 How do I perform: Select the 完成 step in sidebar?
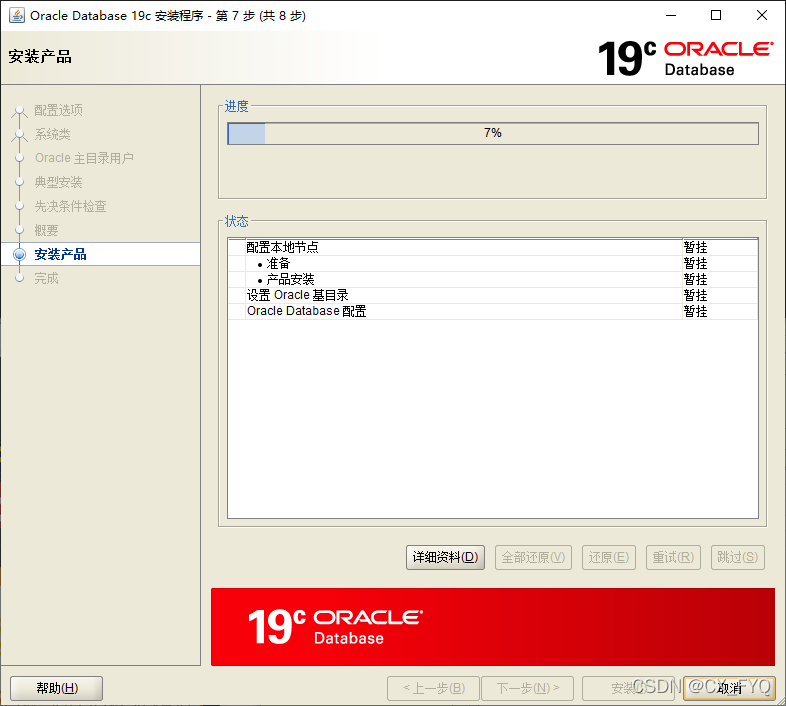coord(46,278)
